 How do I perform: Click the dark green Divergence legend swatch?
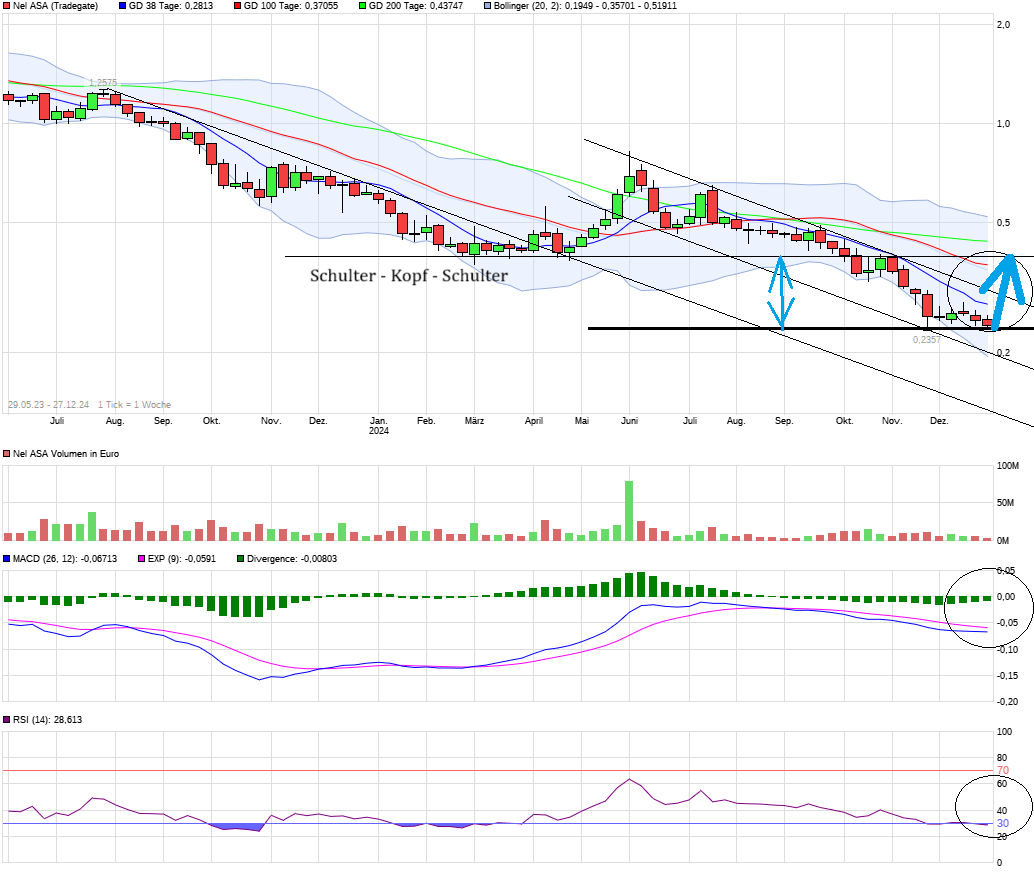coord(241,558)
